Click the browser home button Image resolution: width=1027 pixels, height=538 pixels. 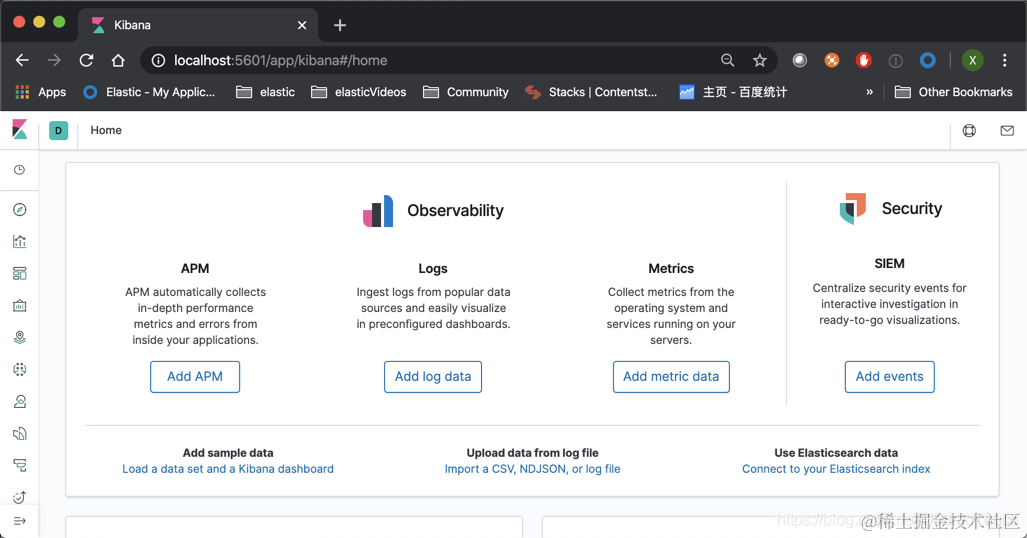click(118, 60)
